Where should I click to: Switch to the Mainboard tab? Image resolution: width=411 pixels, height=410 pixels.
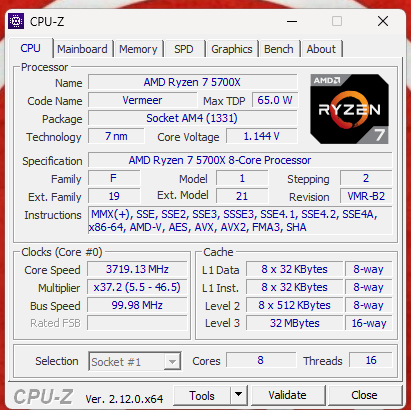82,49
